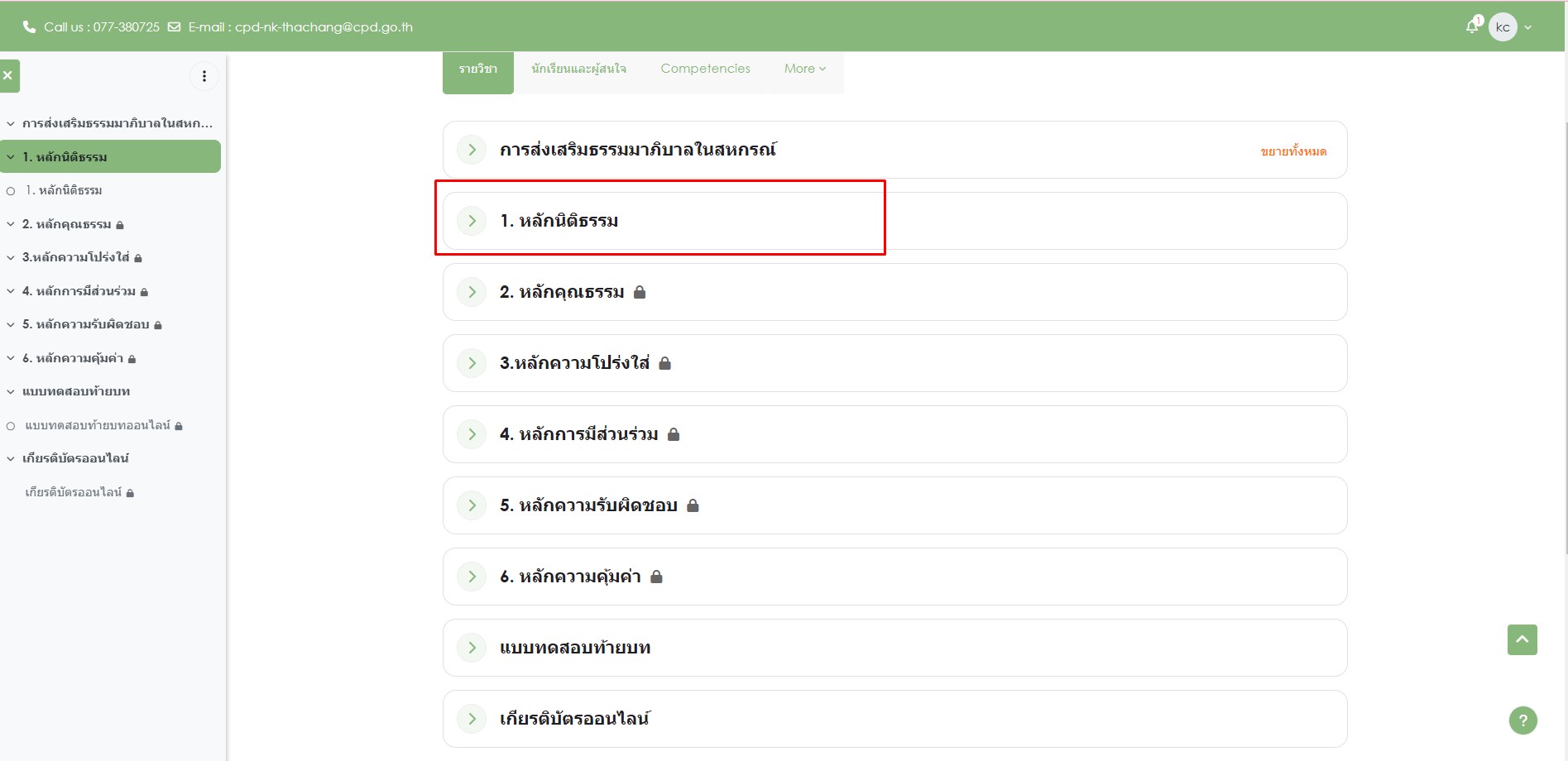Close the course index sidebar
The image size is (1568, 761).
point(8,75)
